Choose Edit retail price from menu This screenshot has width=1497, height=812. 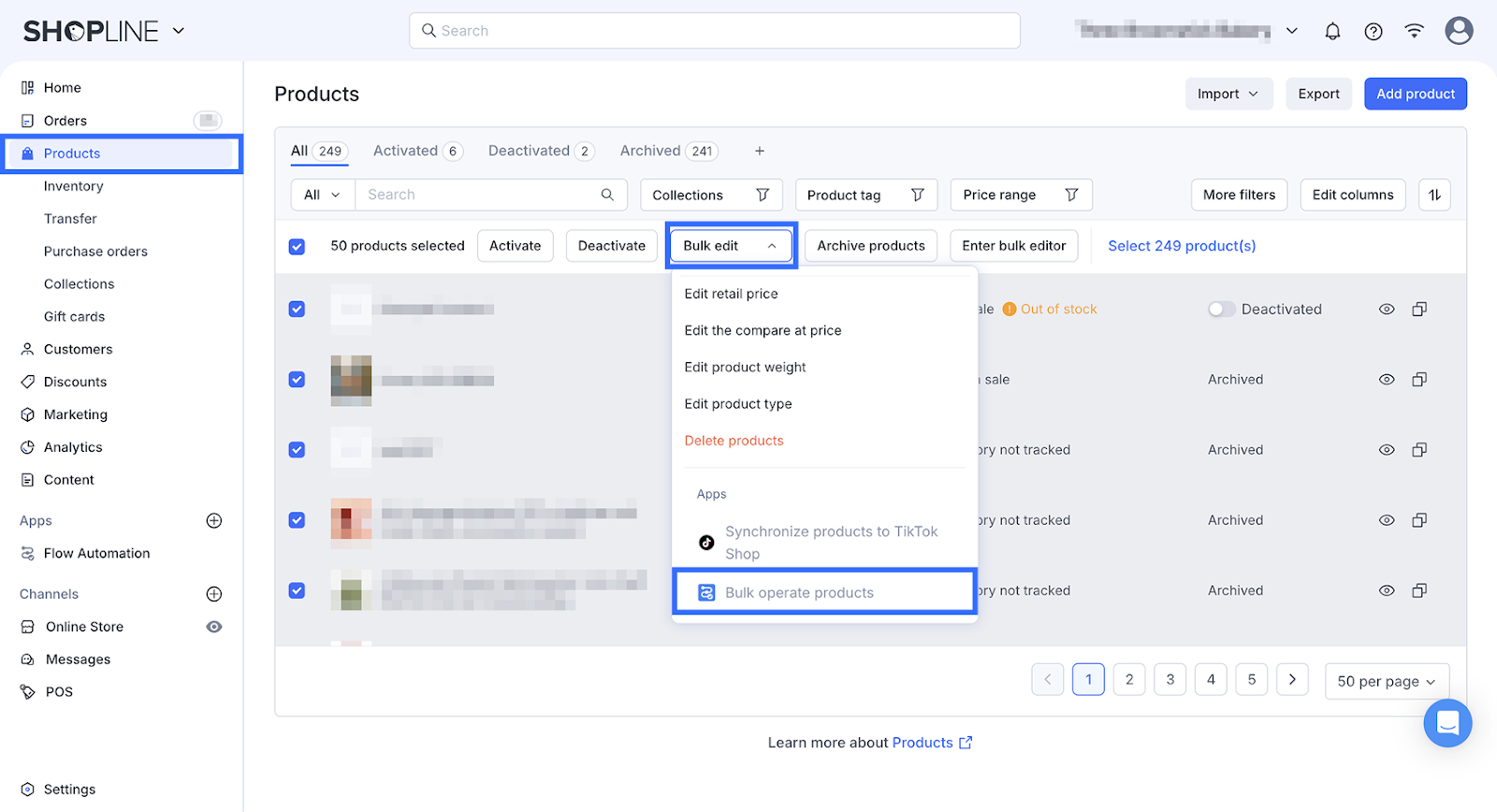coord(731,294)
